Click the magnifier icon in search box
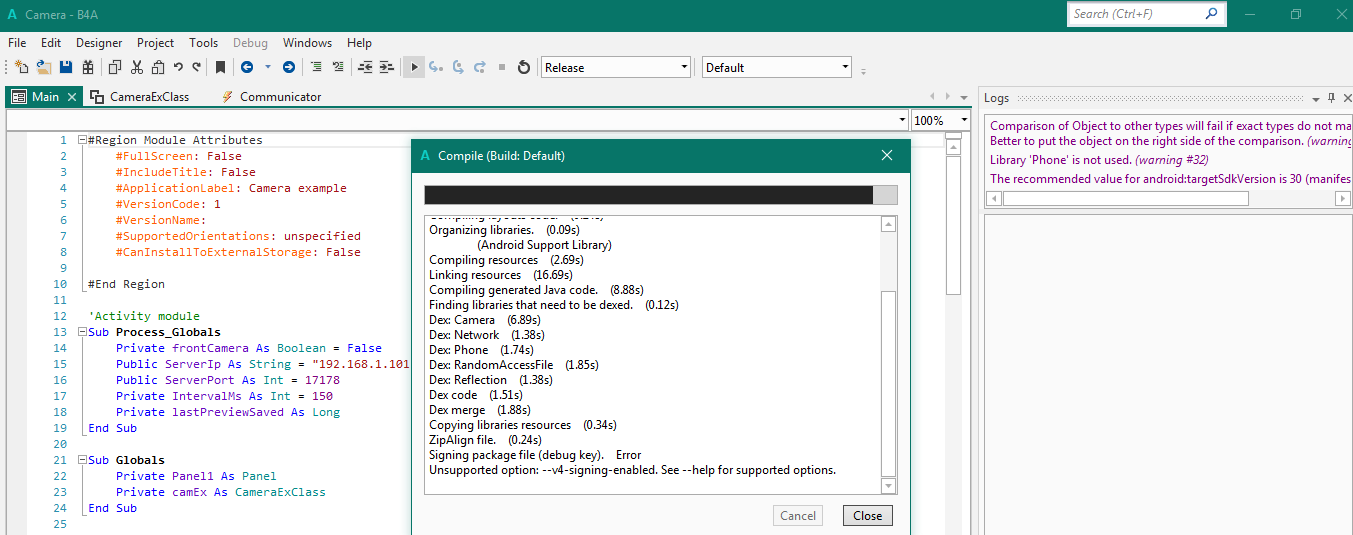This screenshot has width=1353, height=535. click(x=1212, y=14)
